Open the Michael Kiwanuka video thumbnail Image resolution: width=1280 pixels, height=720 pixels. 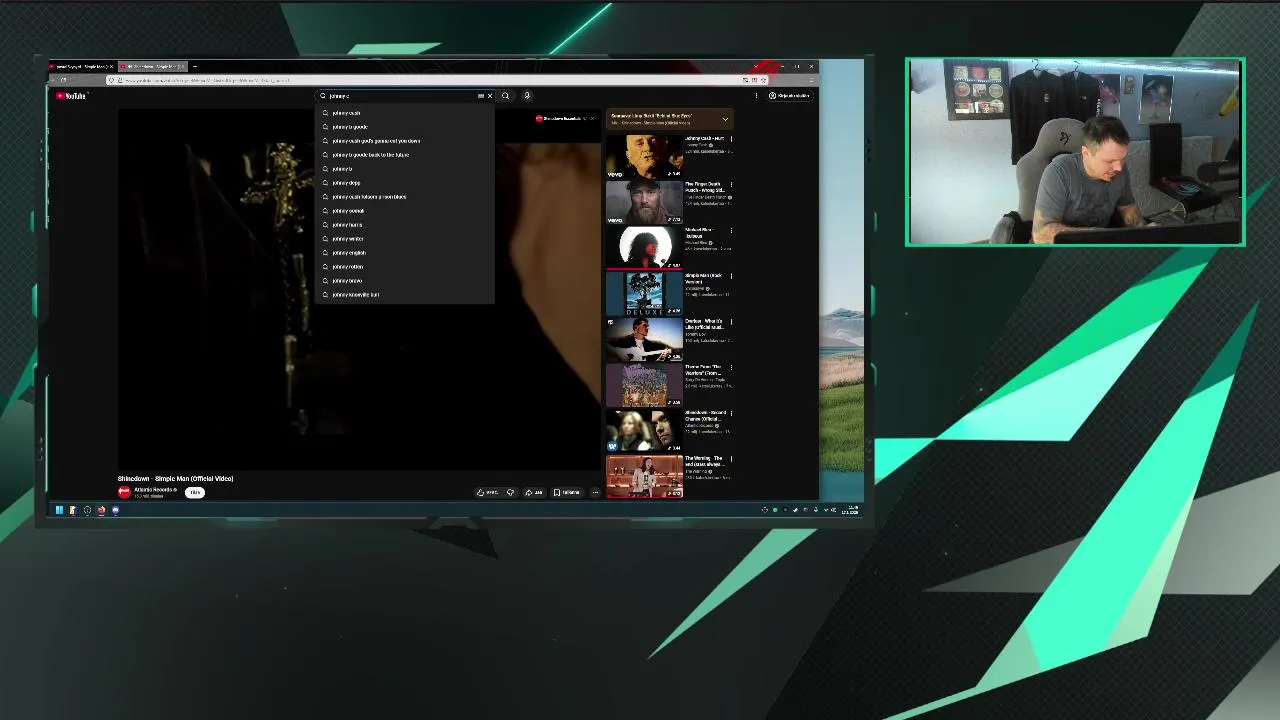[x=644, y=249]
